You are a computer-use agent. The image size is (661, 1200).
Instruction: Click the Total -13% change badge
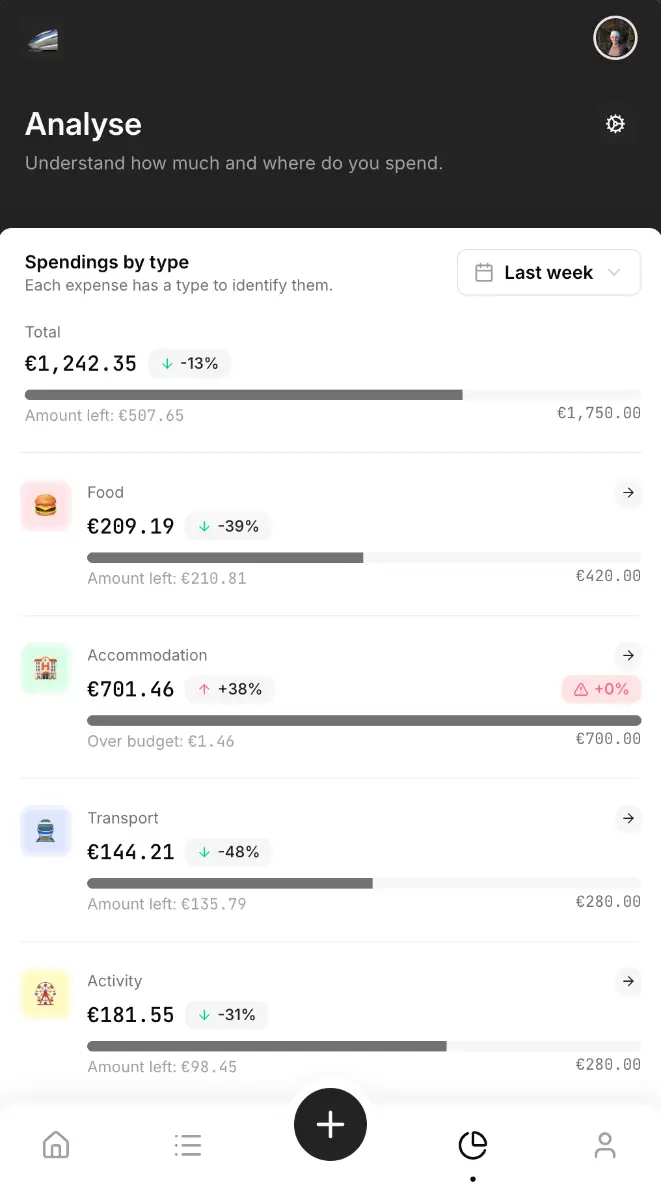pyautogui.click(x=190, y=363)
